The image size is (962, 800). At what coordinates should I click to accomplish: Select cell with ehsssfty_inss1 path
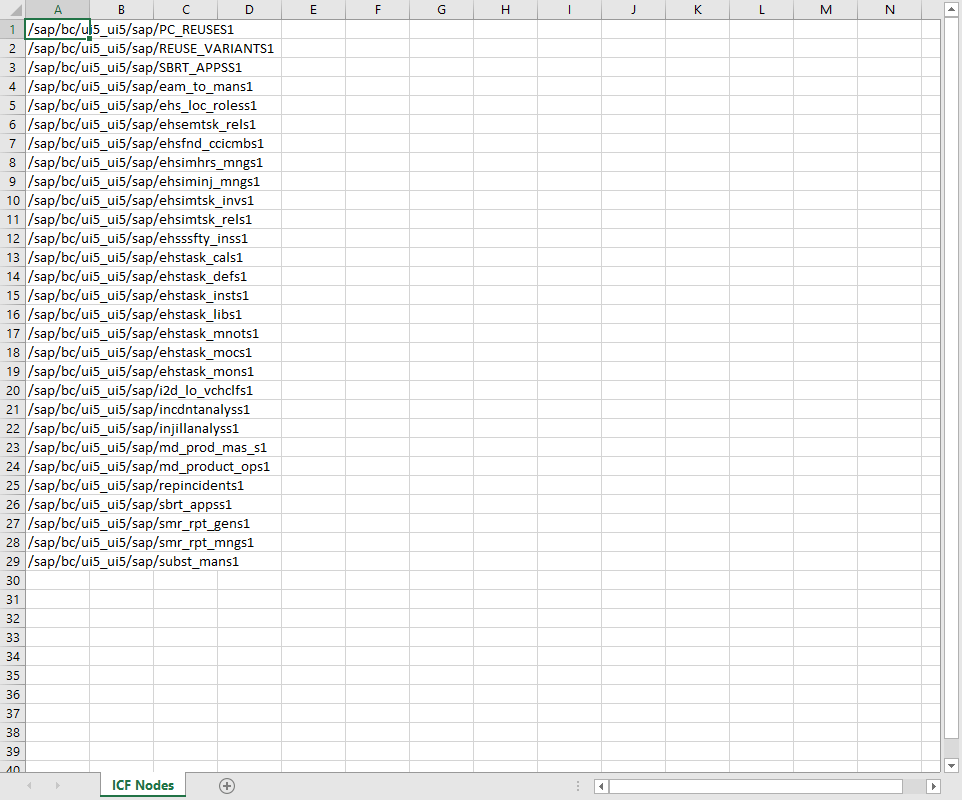click(58, 239)
